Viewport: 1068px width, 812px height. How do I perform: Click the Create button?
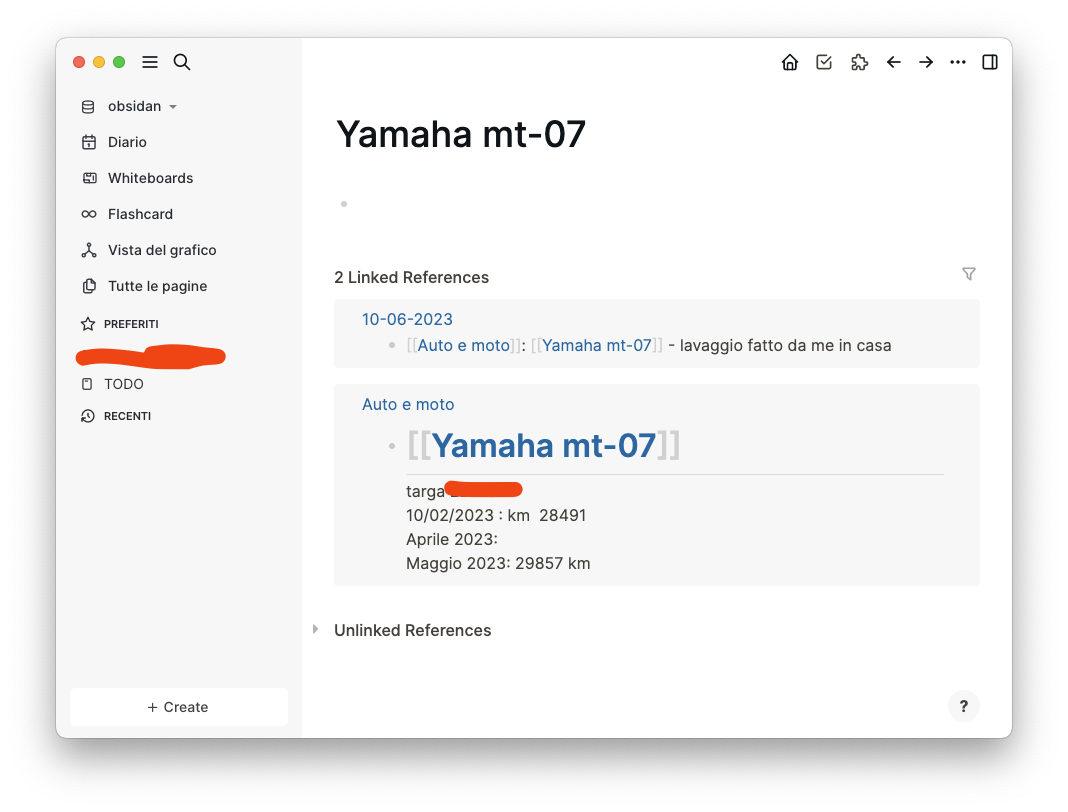(x=178, y=707)
